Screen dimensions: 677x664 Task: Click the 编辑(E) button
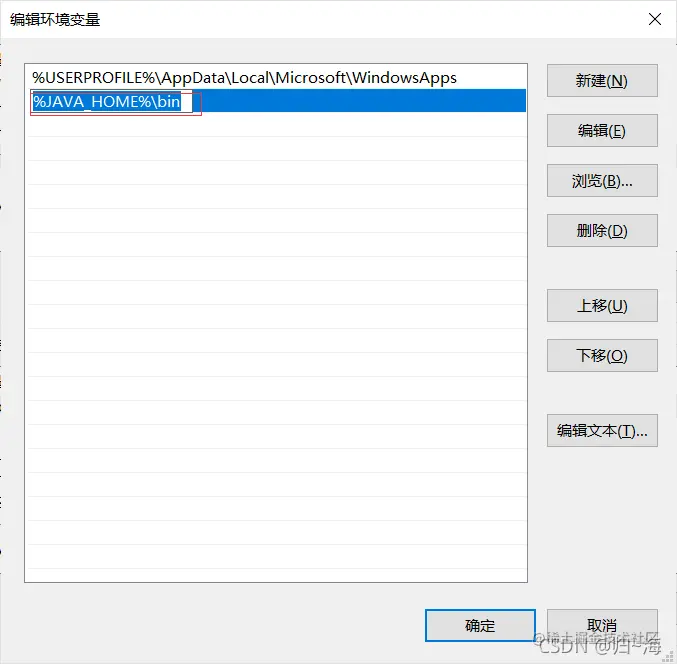tap(602, 130)
